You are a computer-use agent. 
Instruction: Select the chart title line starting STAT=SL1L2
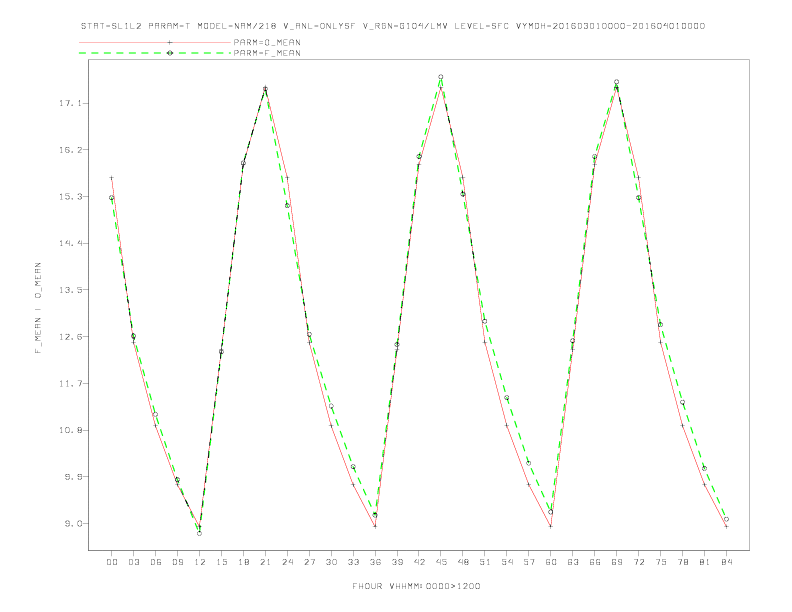393,26
